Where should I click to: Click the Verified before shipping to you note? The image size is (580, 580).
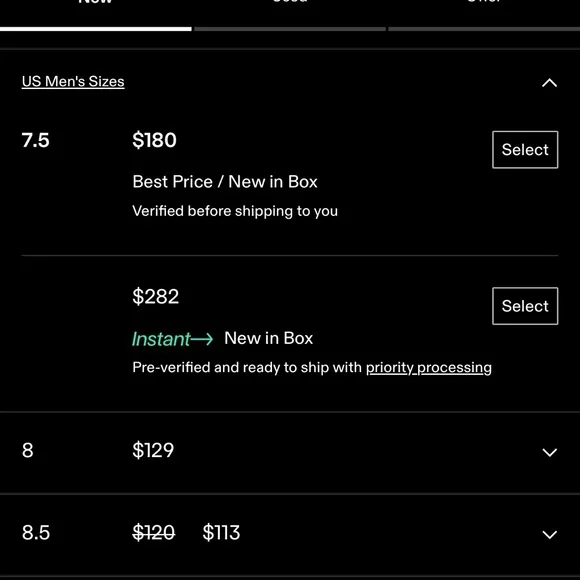(x=235, y=211)
